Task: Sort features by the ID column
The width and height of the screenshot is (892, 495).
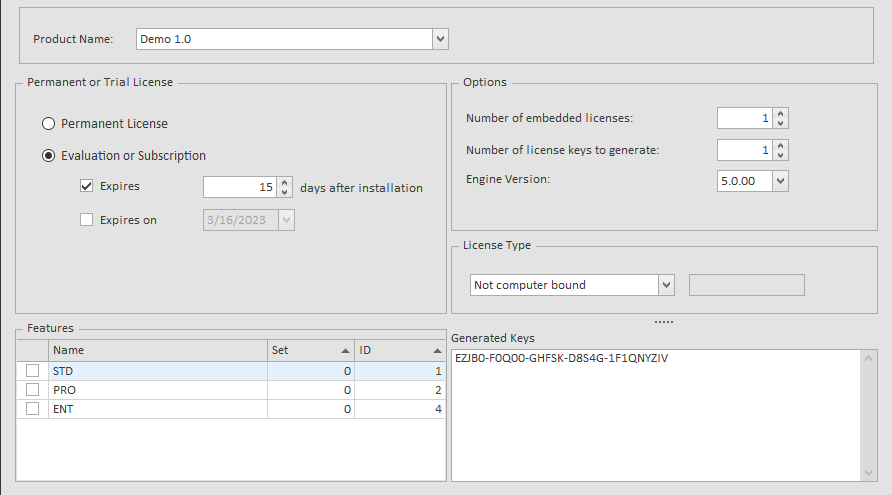Action: (399, 351)
